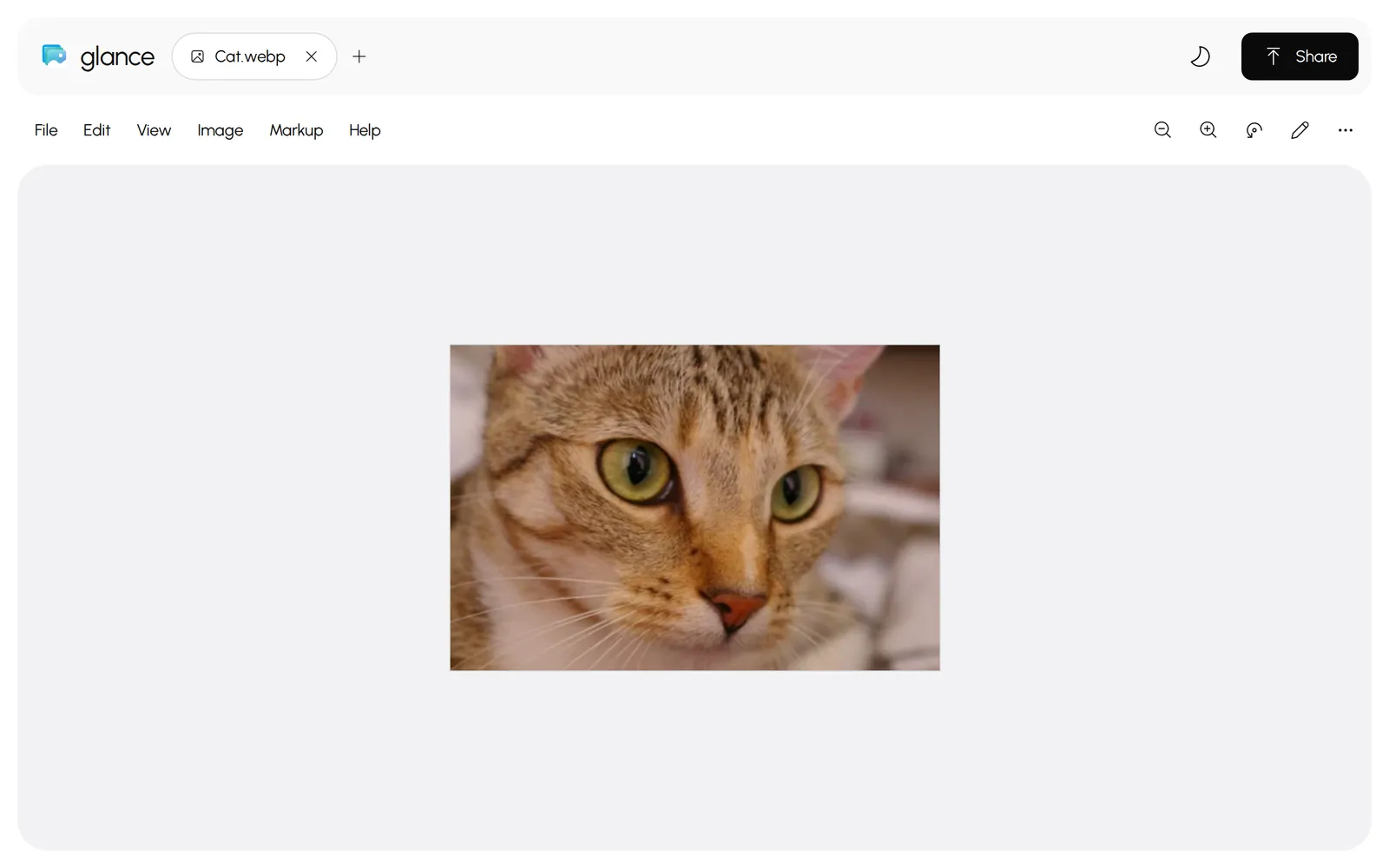
Task: Open the File menu
Action: [x=46, y=130]
